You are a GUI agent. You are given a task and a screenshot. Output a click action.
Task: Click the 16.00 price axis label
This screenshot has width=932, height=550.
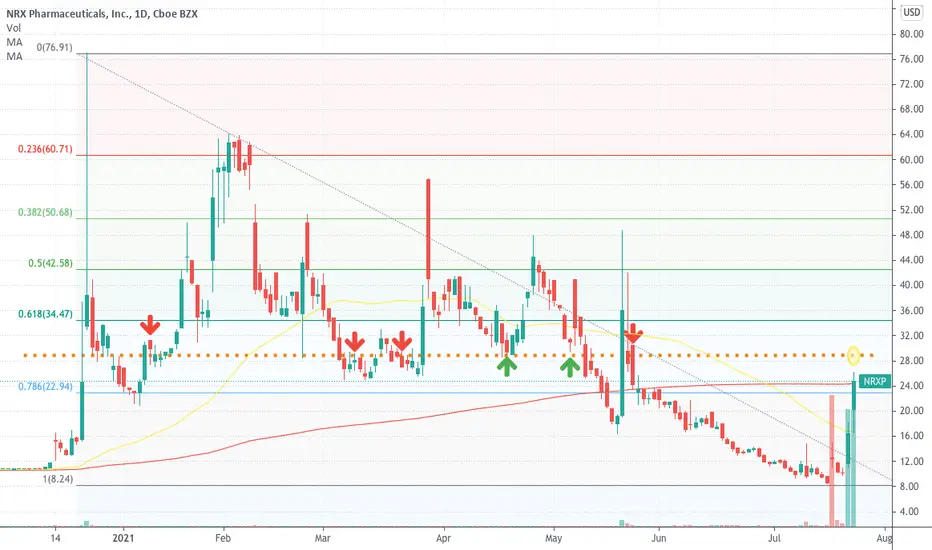[911, 436]
